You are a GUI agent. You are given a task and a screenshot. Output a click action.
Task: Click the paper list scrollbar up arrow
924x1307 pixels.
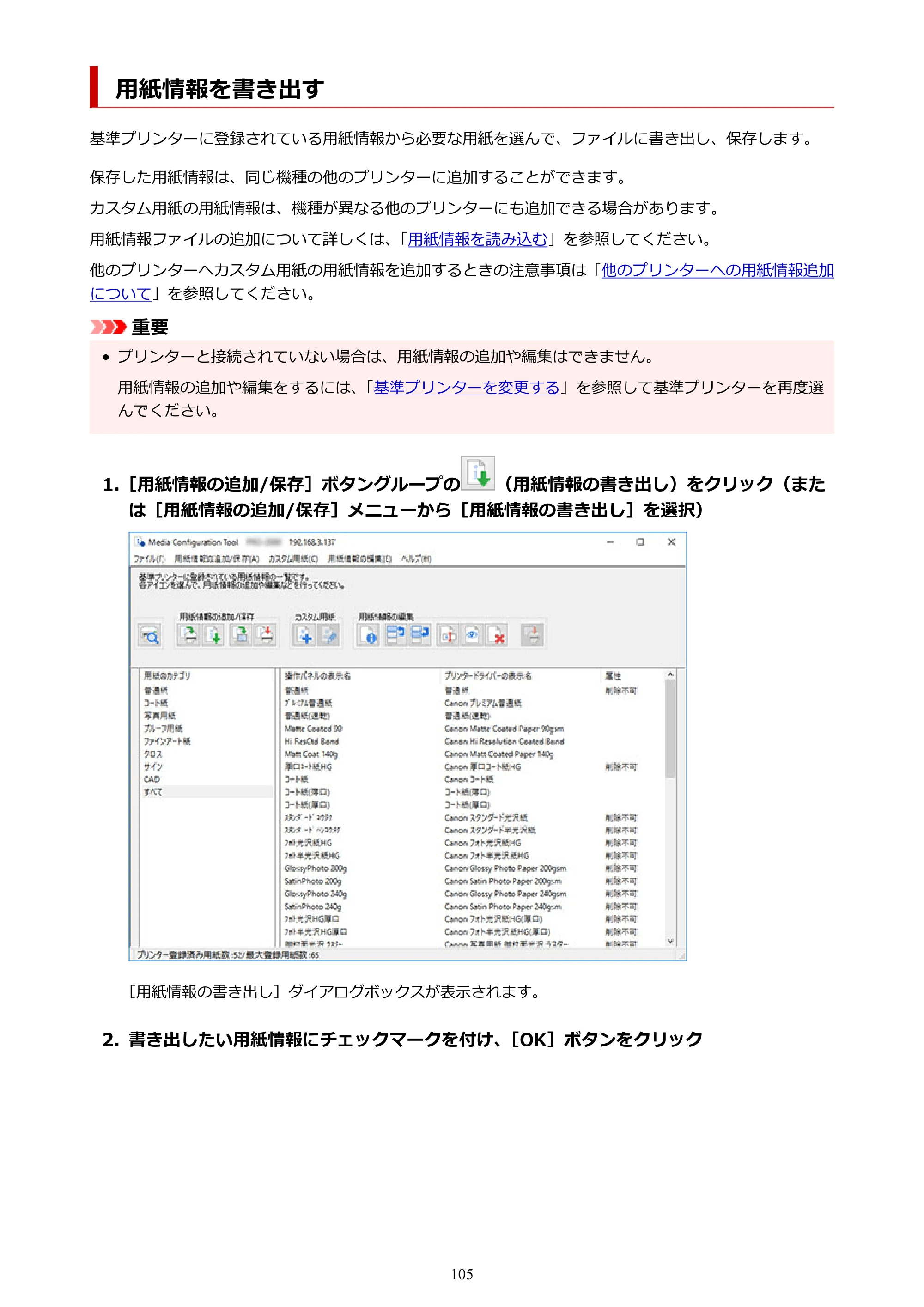671,675
